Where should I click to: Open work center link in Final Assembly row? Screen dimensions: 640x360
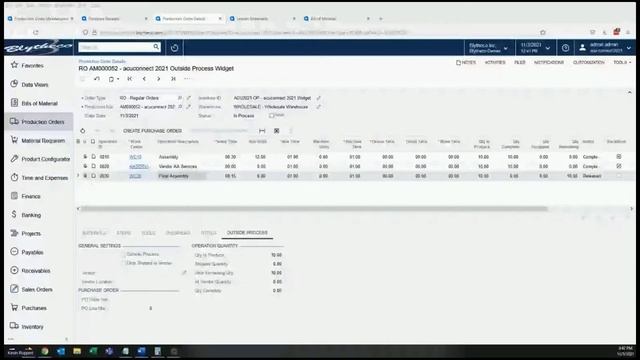click(x=135, y=176)
